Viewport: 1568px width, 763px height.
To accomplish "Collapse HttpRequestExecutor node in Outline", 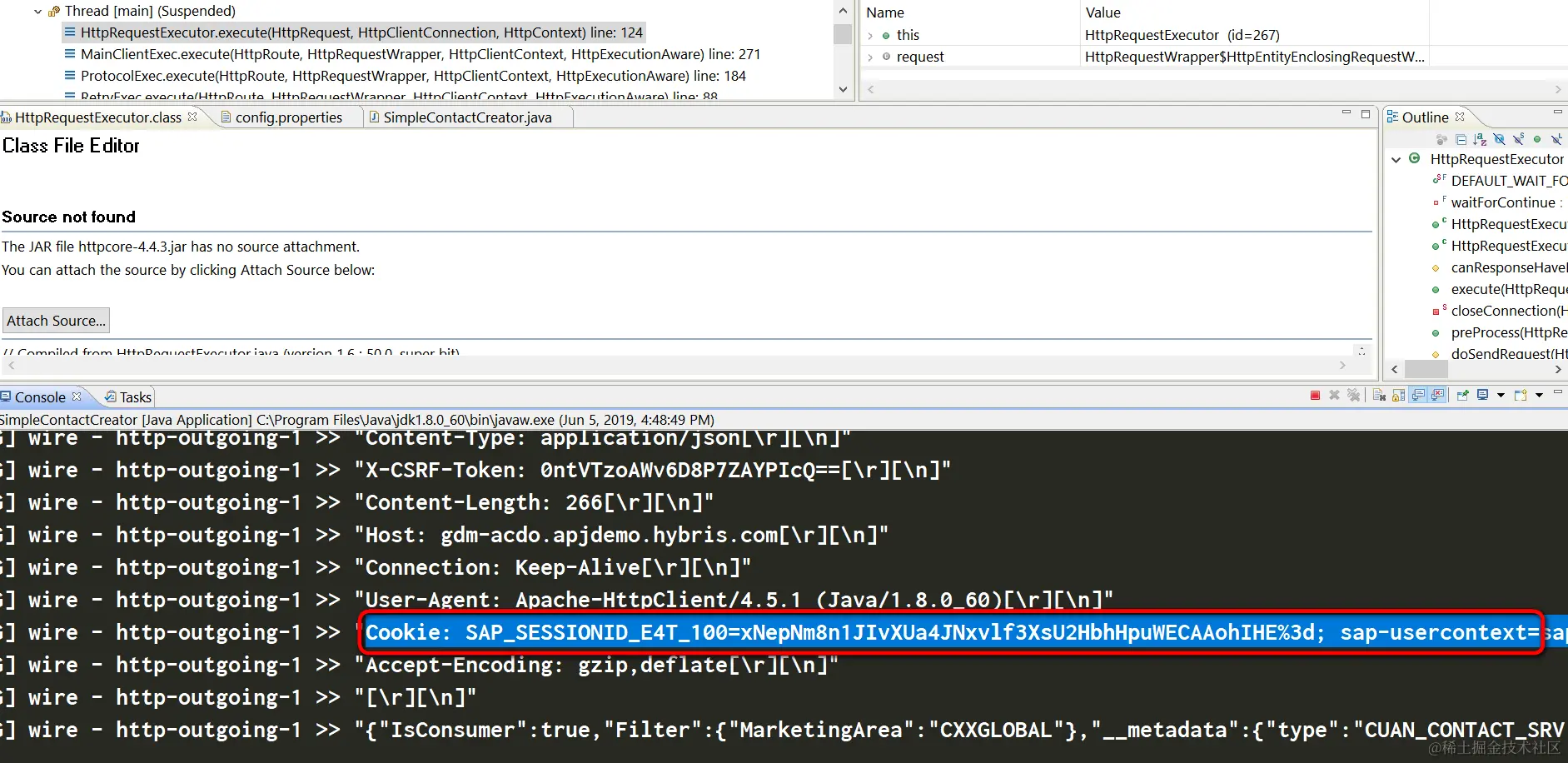I will 1396,159.
